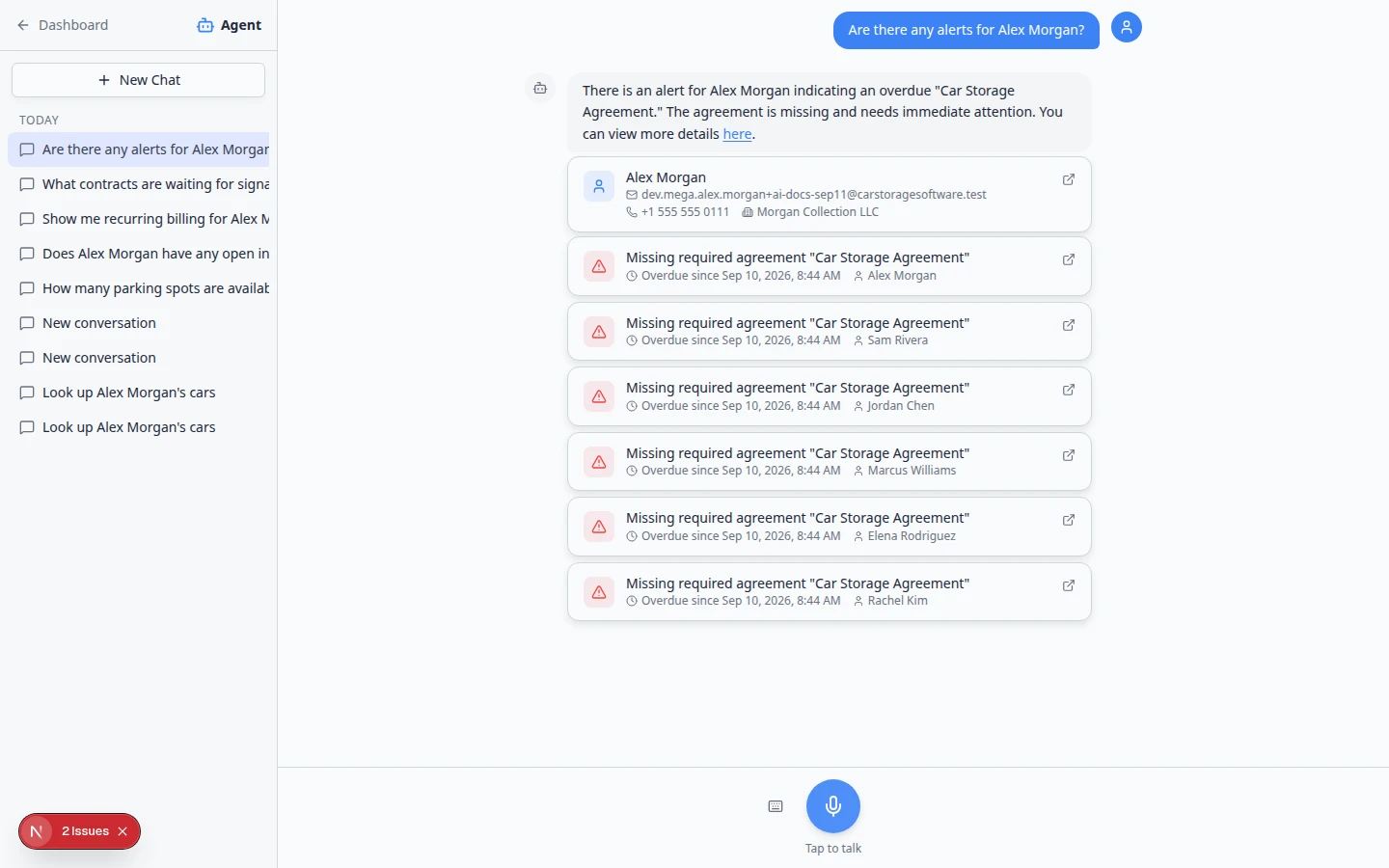Image resolution: width=1389 pixels, height=868 pixels.
Task: Select the missing agreement alert for Marcus Williams
Action: (x=830, y=462)
